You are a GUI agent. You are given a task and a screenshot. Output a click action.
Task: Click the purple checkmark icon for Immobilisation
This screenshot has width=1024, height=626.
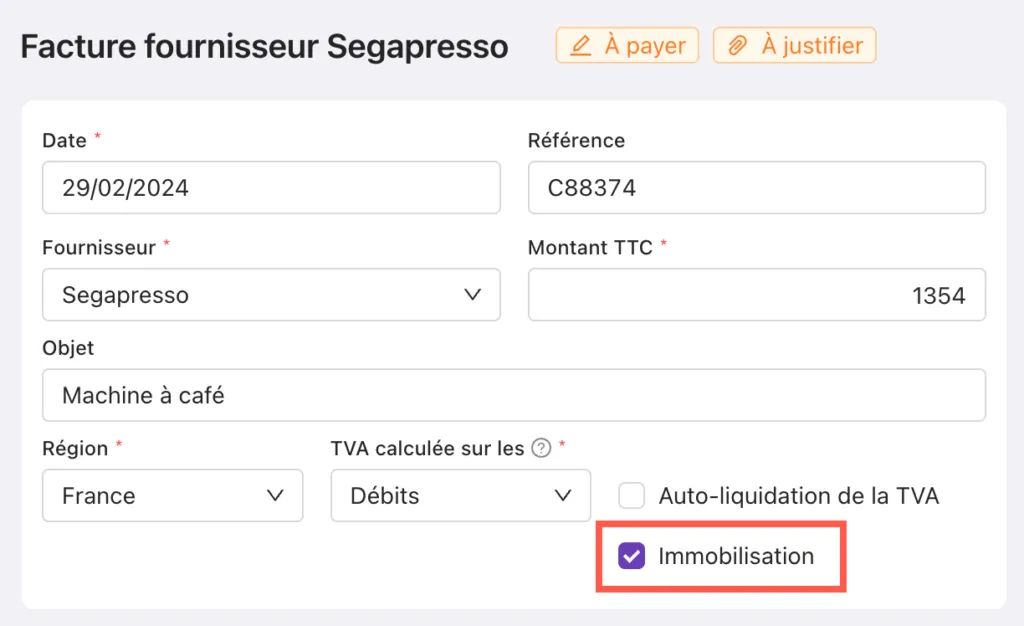pos(632,556)
